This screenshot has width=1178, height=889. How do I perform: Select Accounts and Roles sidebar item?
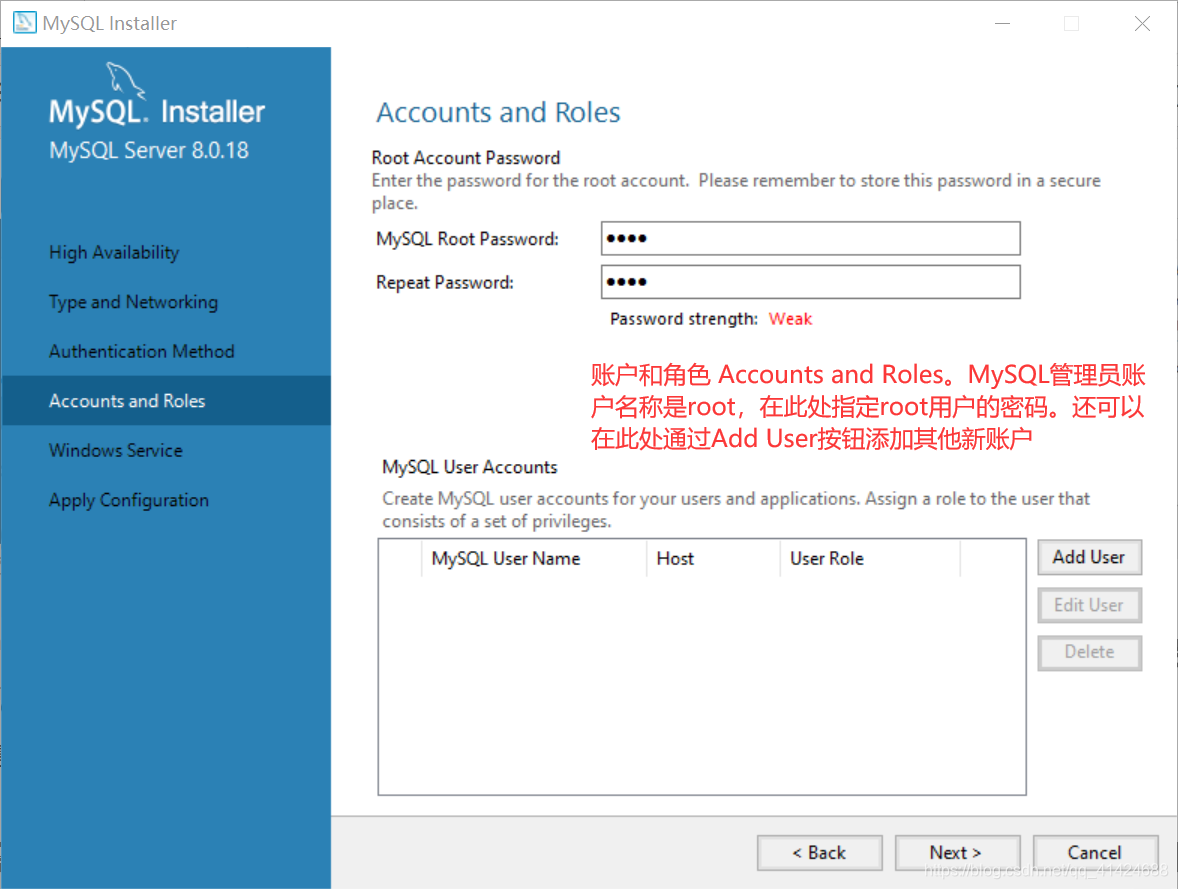[166, 401]
